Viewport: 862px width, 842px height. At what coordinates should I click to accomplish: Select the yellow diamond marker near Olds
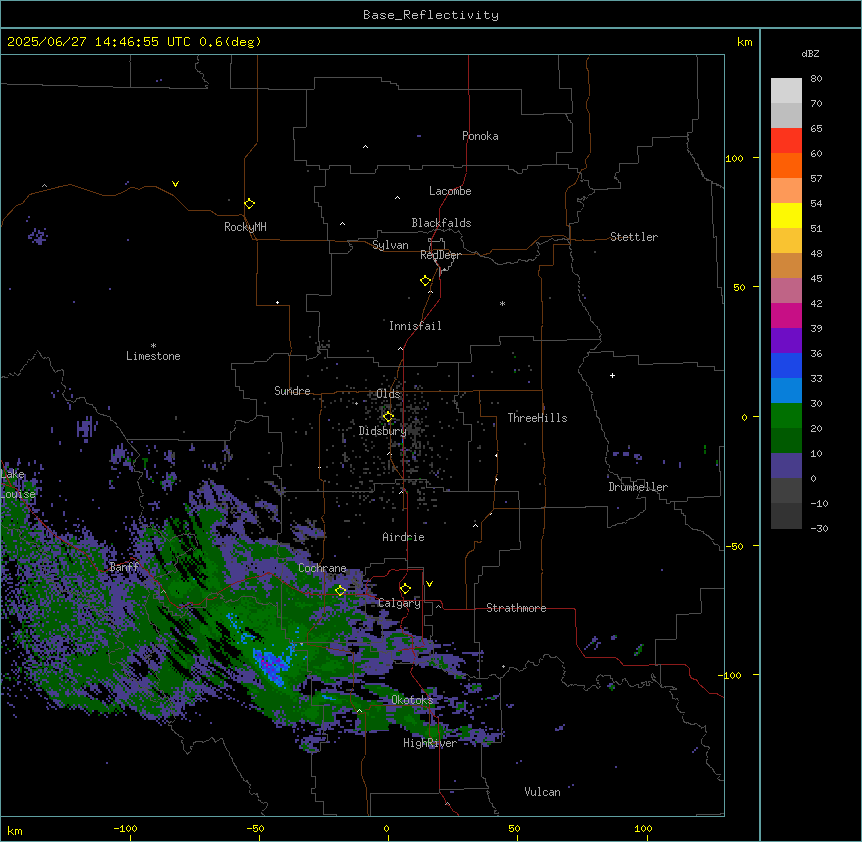388,417
